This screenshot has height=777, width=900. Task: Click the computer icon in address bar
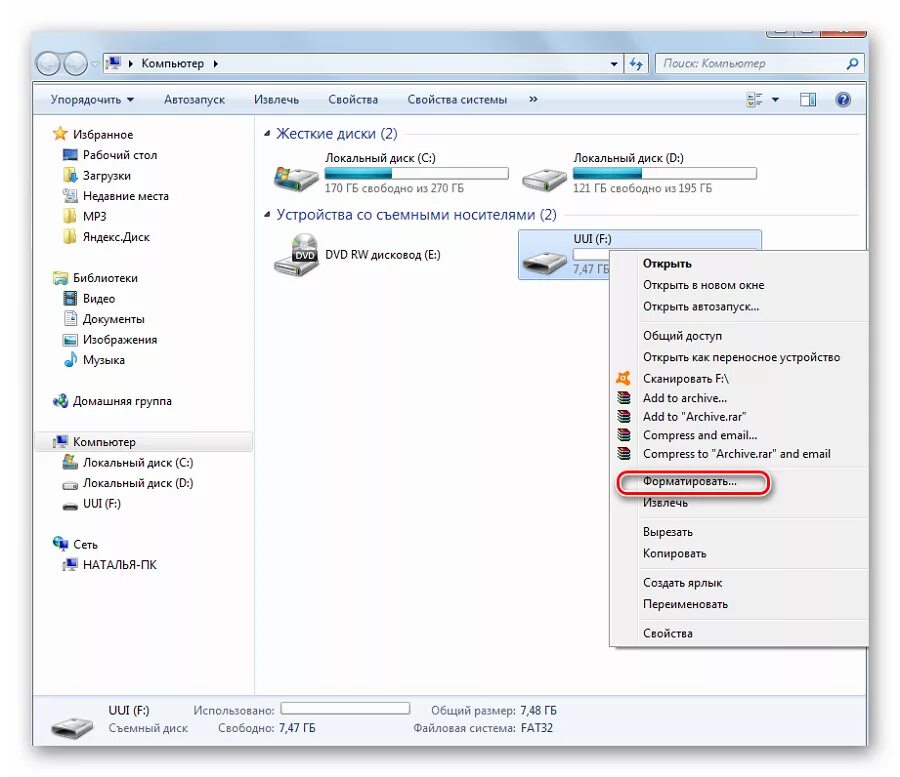(114, 63)
